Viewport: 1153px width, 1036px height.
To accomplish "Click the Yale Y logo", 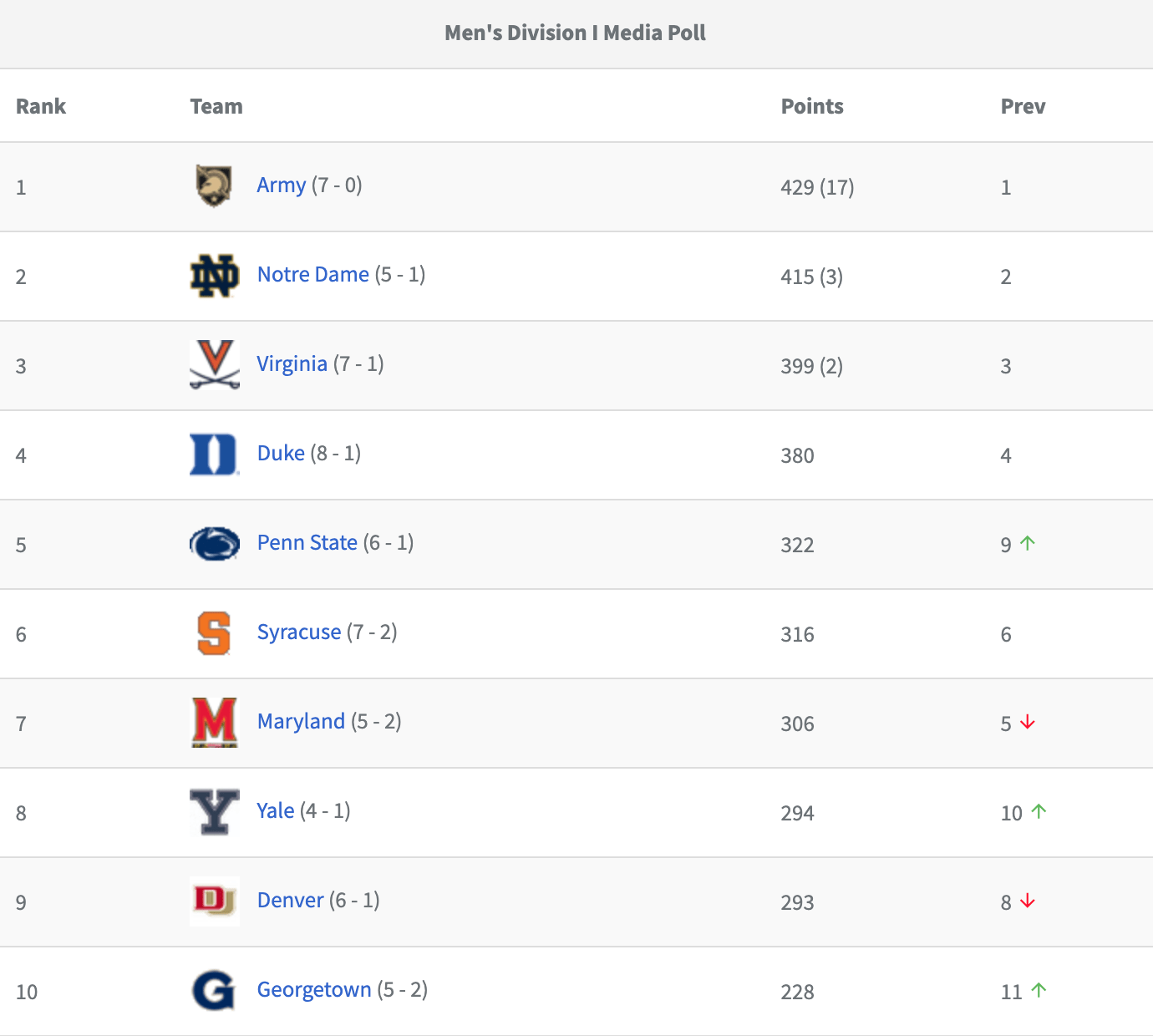I will click(215, 812).
